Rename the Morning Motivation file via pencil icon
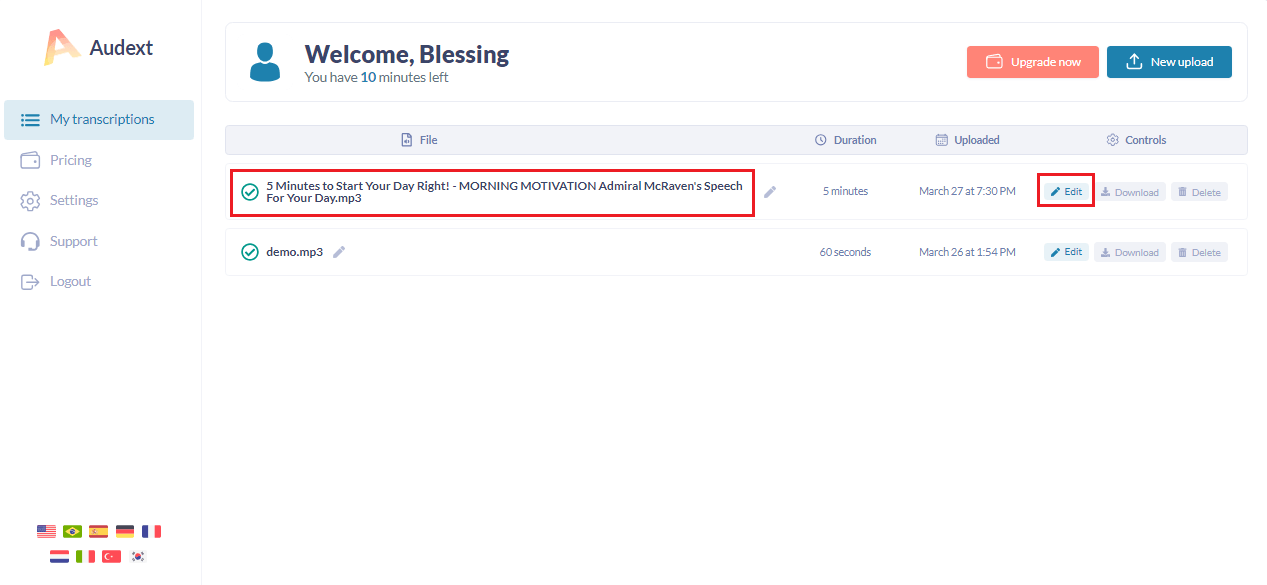The width and height of the screenshot is (1267, 585). click(x=770, y=192)
